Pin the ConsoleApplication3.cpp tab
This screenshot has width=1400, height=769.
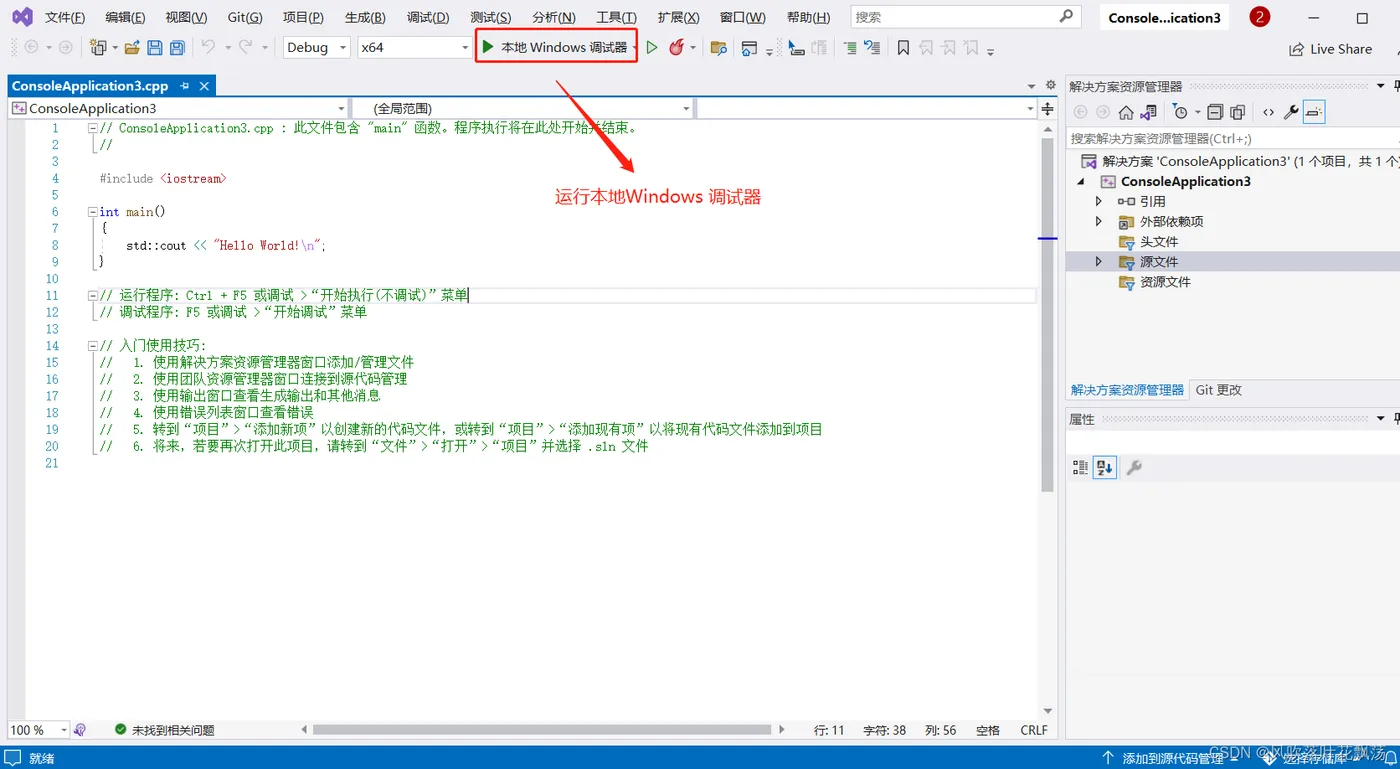[185, 86]
